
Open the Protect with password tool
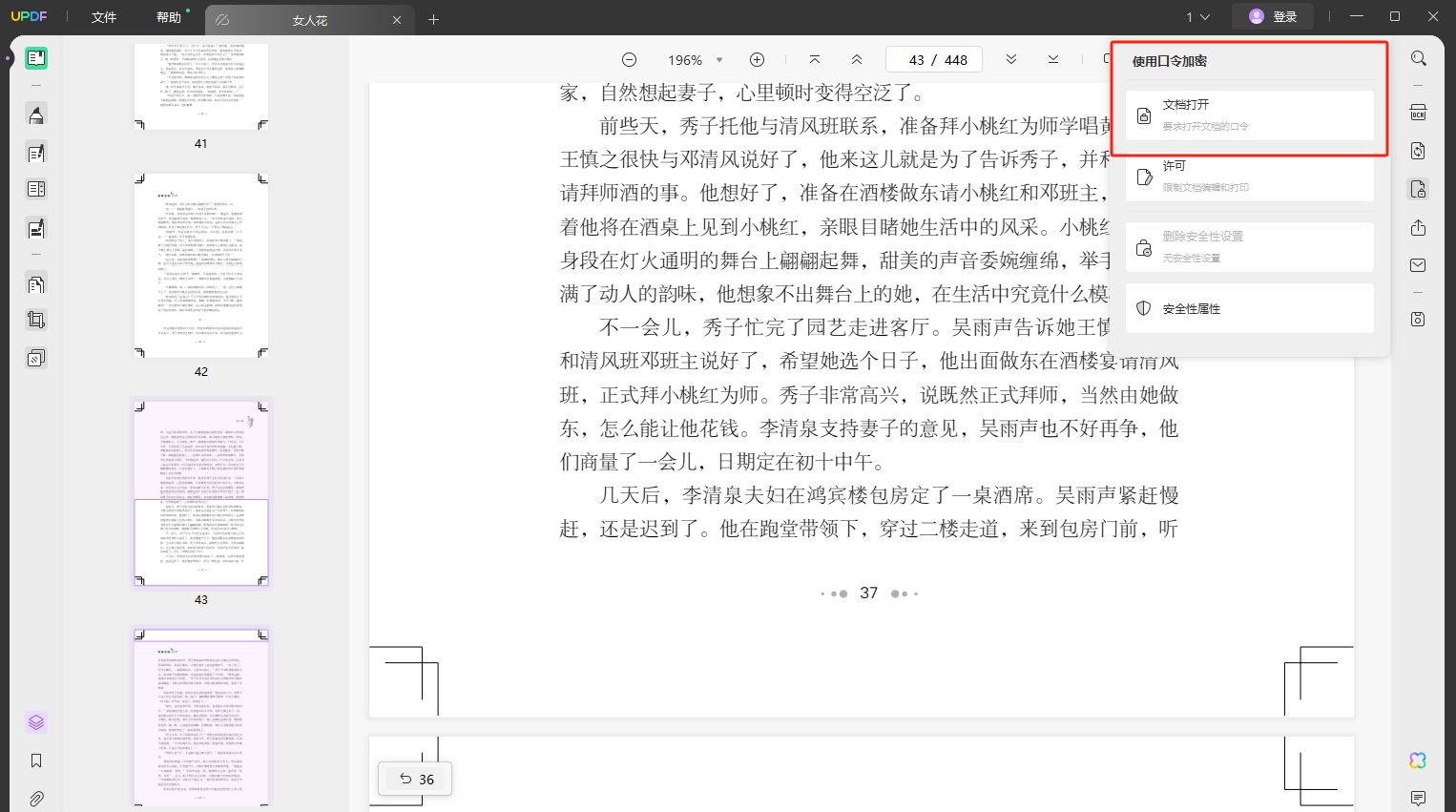click(x=1419, y=189)
